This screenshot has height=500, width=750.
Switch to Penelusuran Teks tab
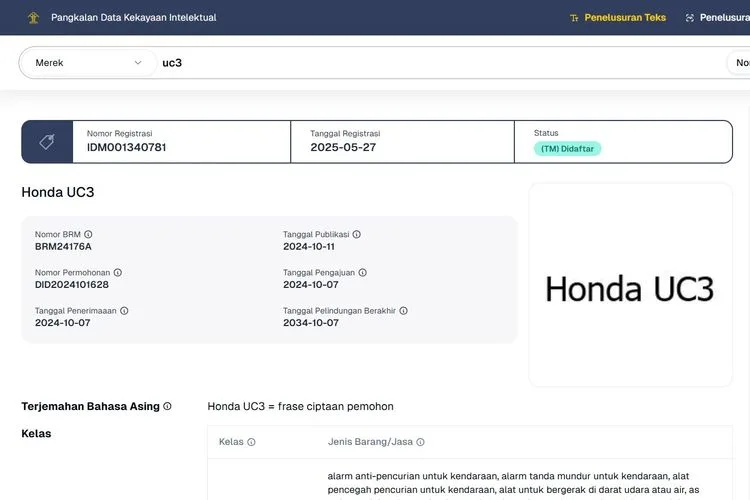(617, 17)
